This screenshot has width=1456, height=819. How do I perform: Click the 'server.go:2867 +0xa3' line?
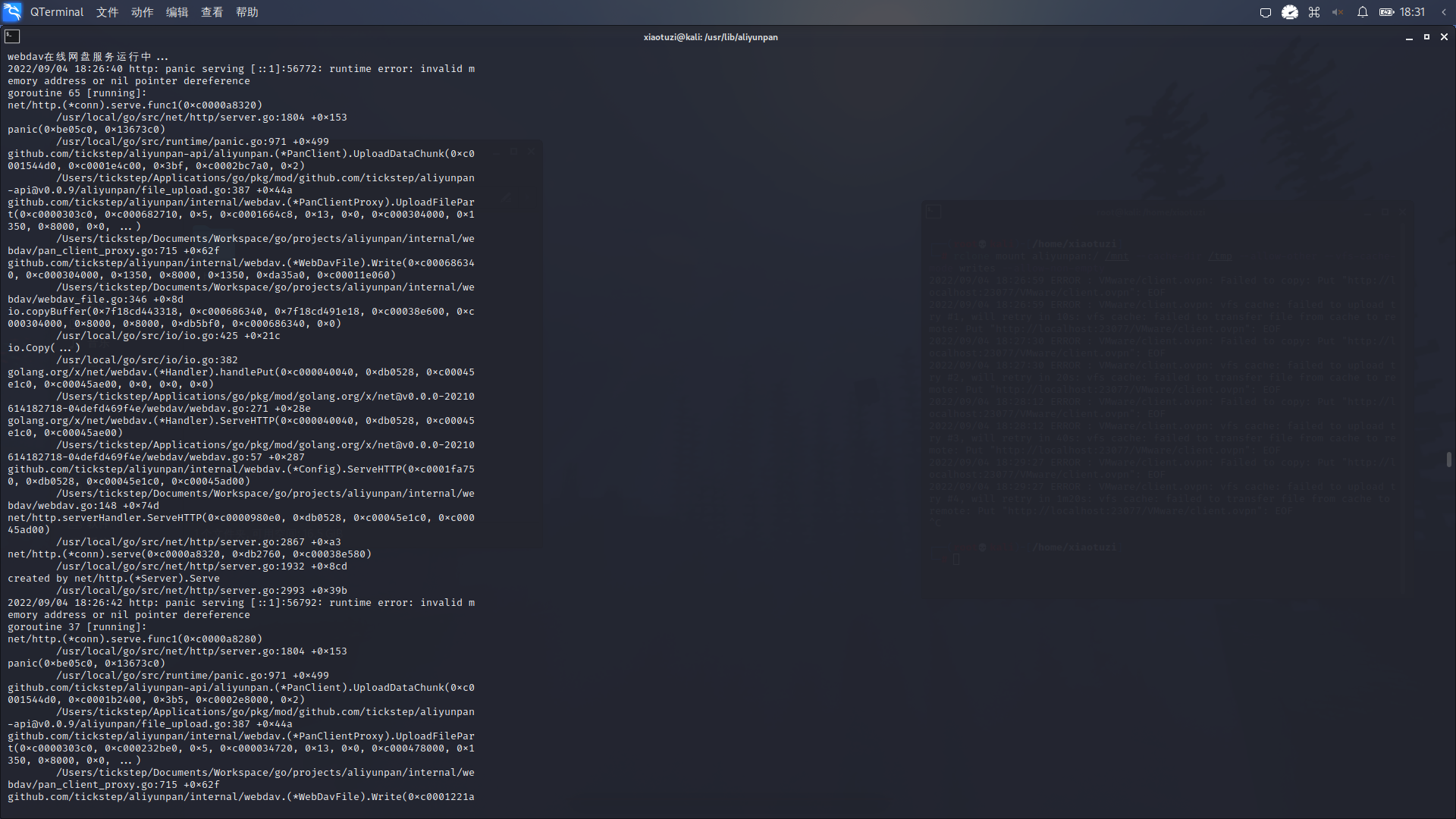[199, 542]
